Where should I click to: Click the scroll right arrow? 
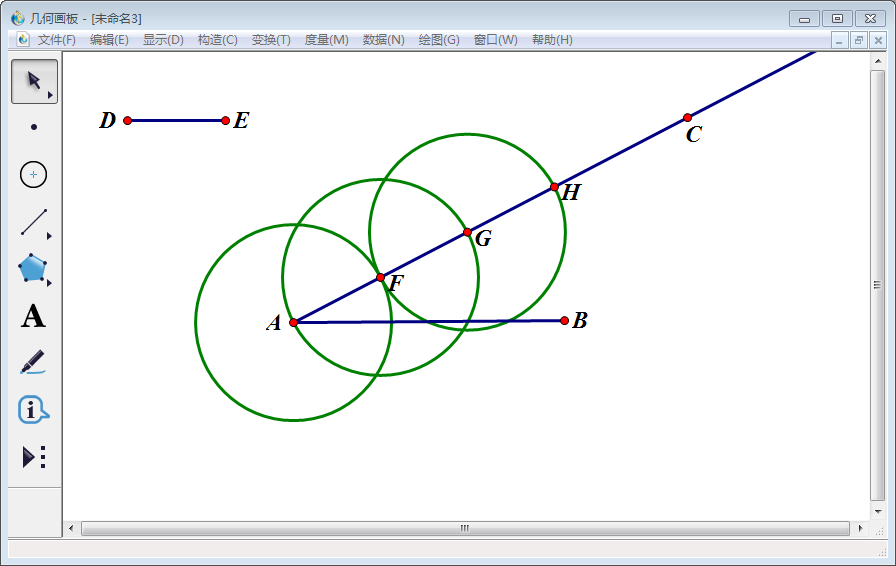[x=860, y=528]
